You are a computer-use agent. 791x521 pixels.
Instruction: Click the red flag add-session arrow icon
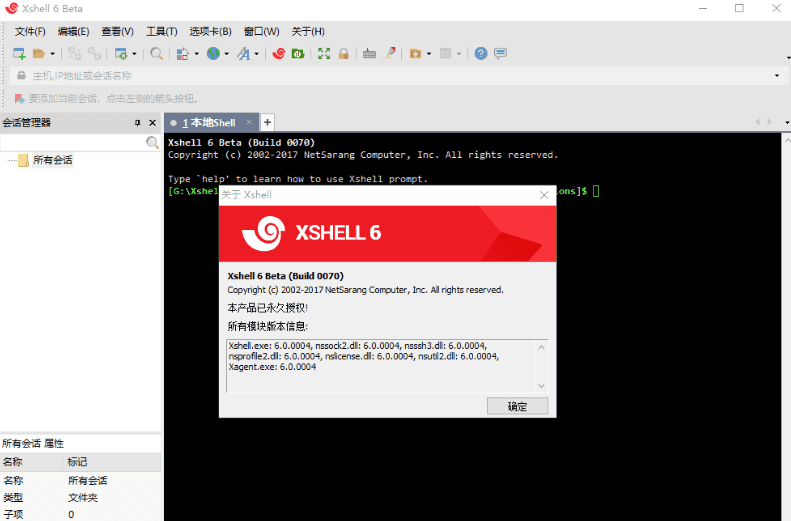(x=19, y=98)
